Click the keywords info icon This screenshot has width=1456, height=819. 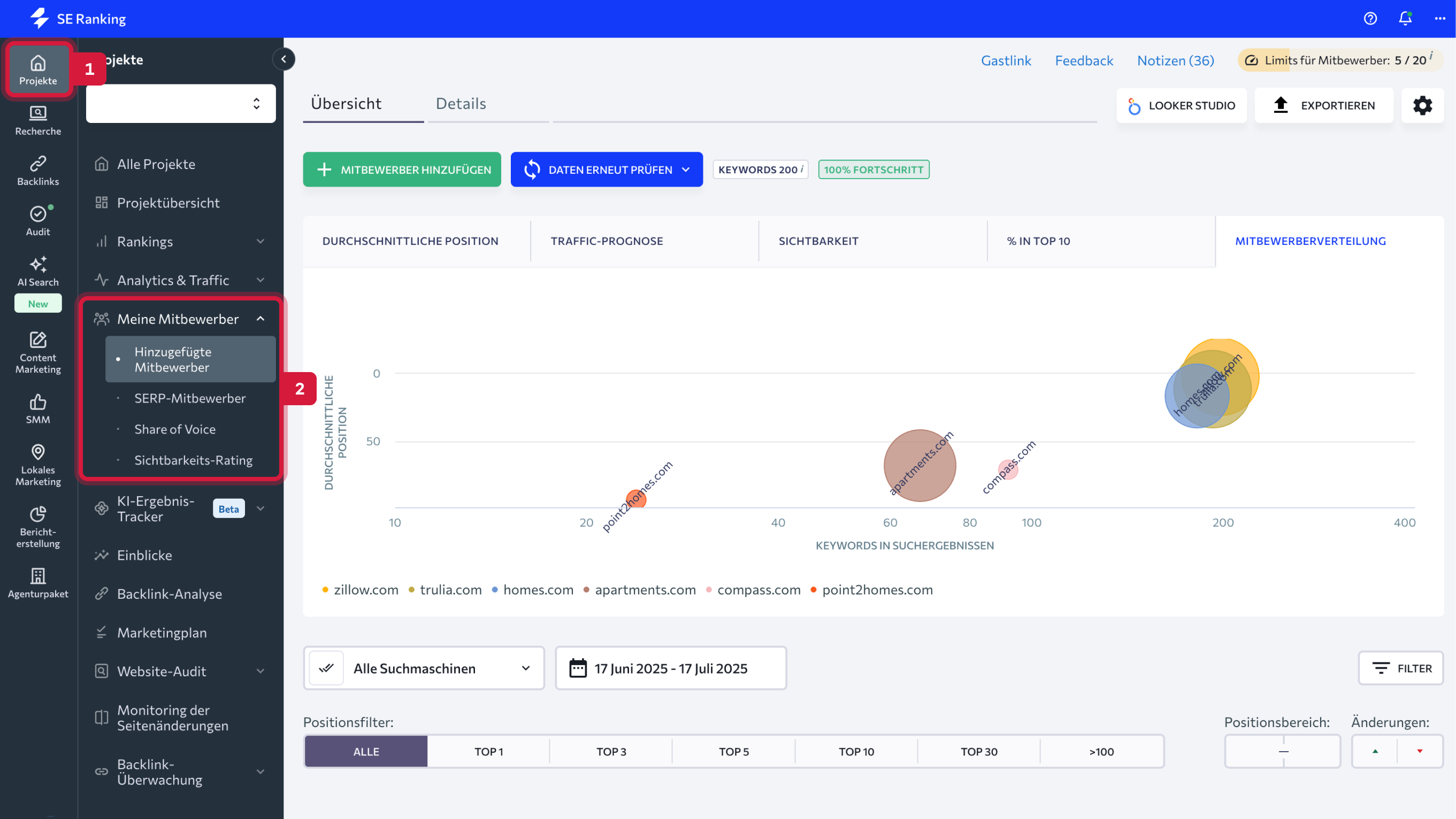click(x=801, y=168)
